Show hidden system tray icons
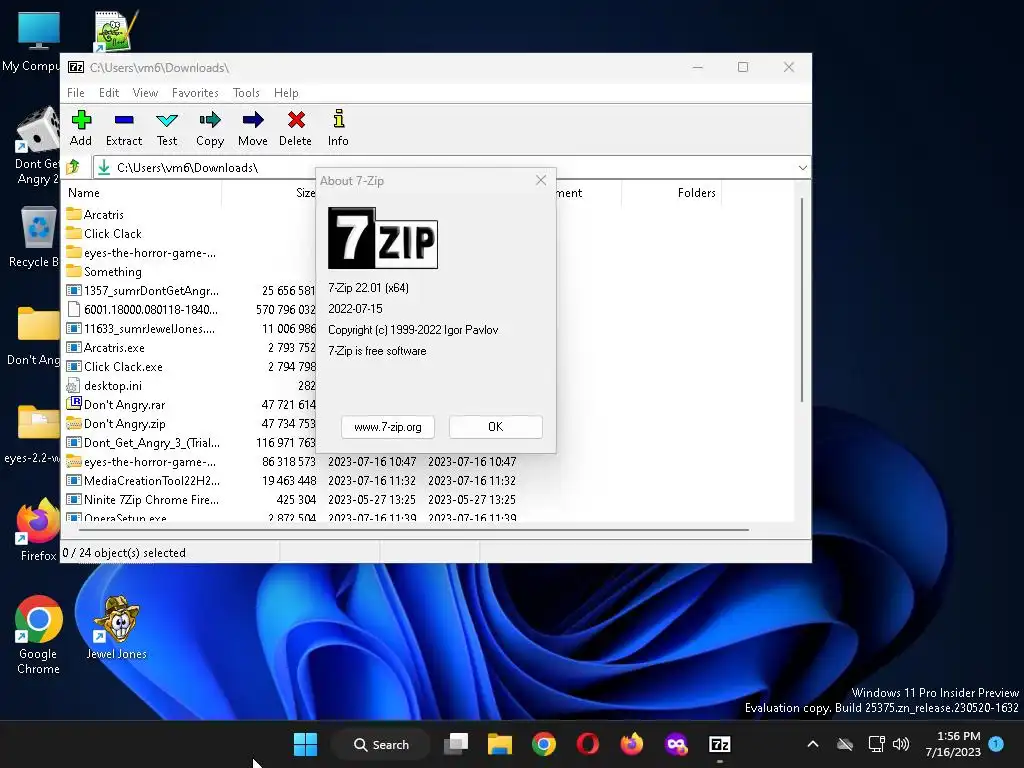Image resolution: width=1024 pixels, height=768 pixels. click(x=812, y=744)
